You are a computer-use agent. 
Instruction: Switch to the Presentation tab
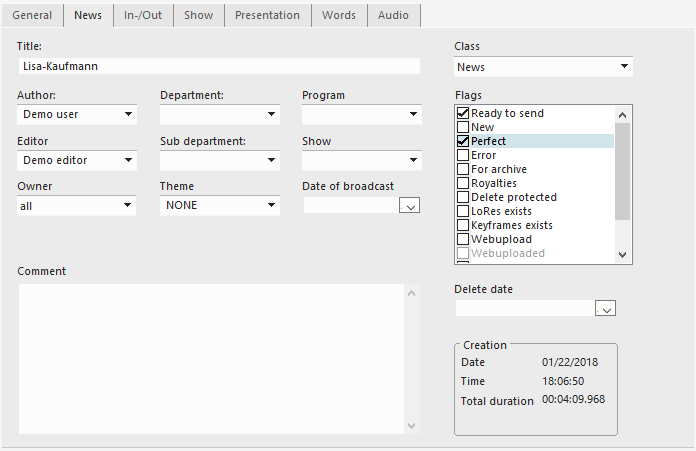(x=267, y=15)
